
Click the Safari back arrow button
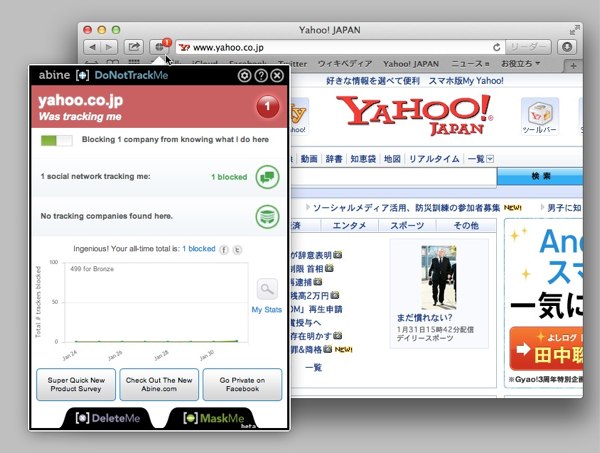pos(92,47)
